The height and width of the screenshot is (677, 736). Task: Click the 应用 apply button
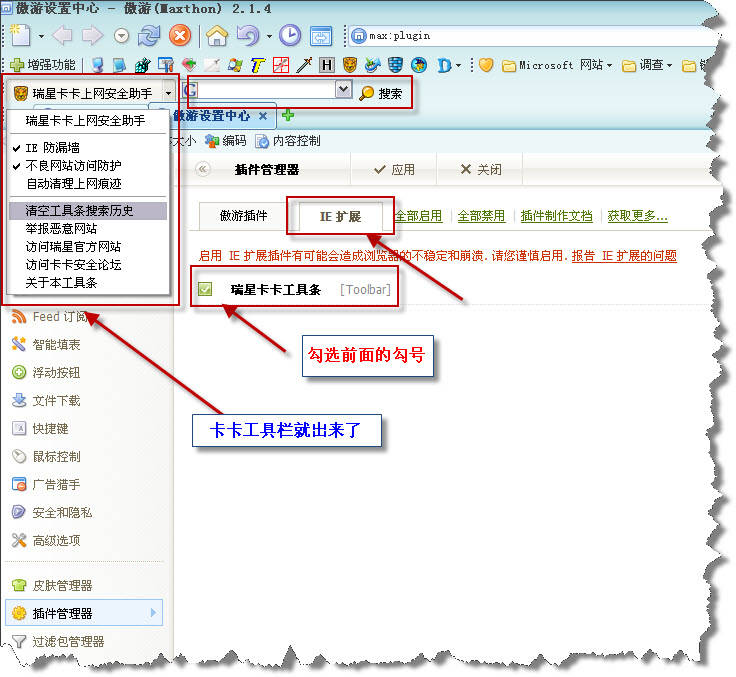click(x=394, y=169)
